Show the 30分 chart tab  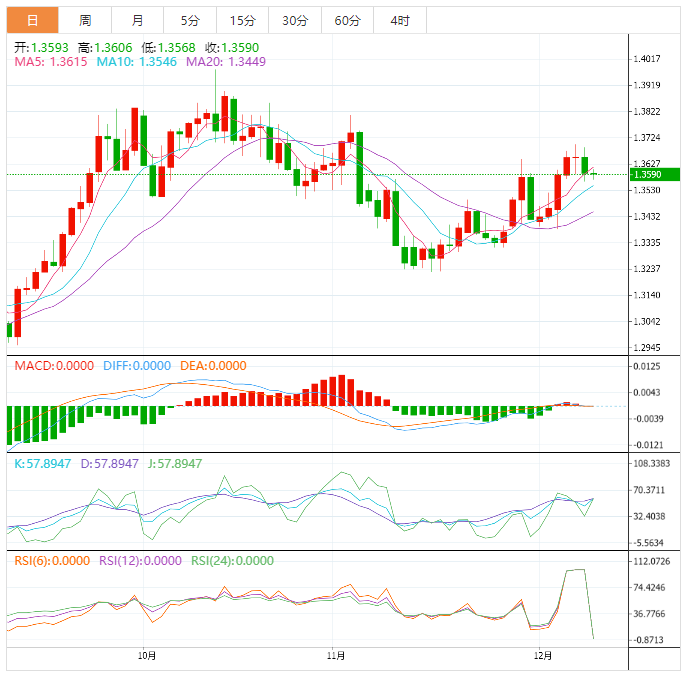point(295,20)
